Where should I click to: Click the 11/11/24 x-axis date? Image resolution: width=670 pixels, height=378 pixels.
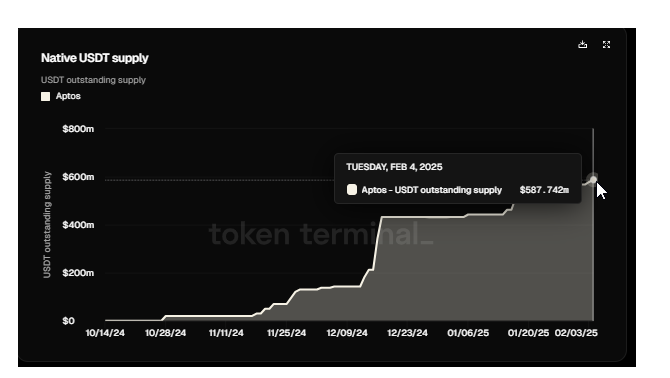click(x=226, y=333)
